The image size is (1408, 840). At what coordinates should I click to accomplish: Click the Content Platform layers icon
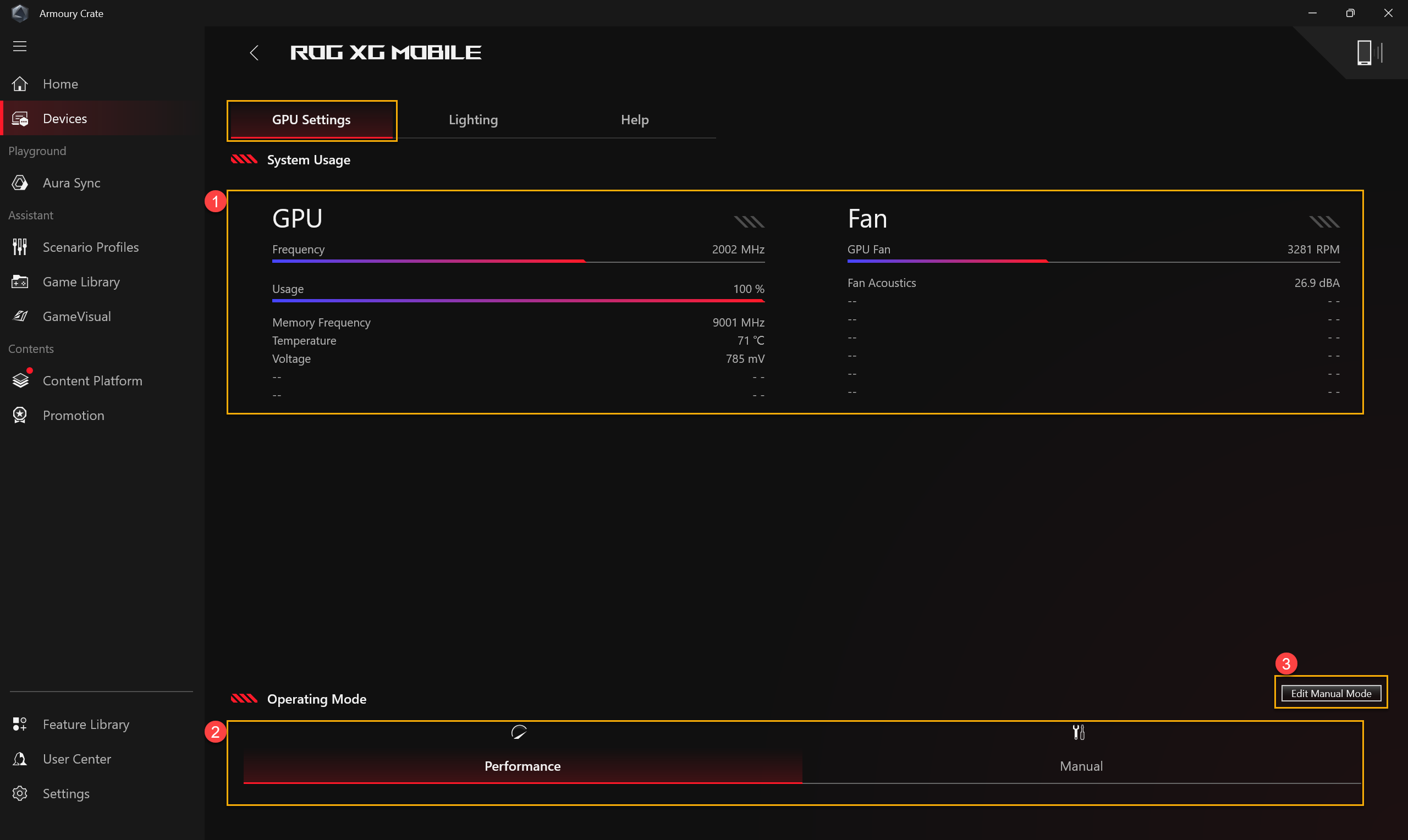20,380
